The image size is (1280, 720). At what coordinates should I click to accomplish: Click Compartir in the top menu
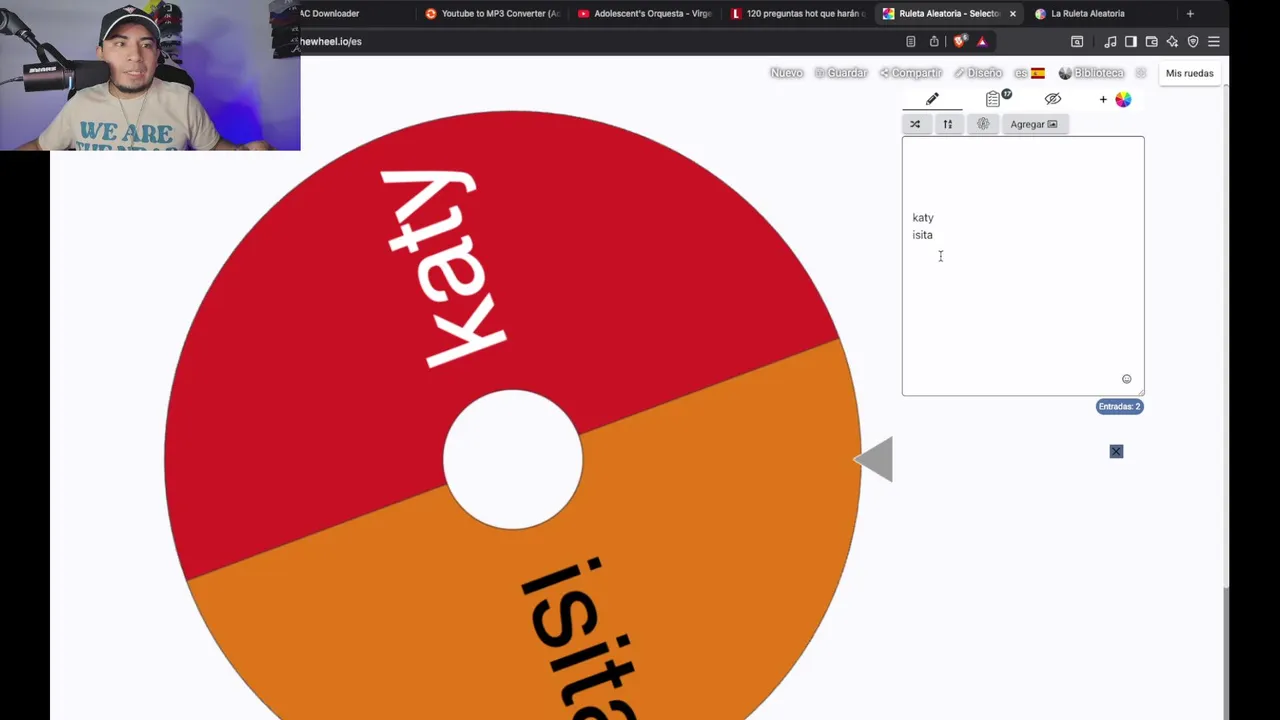pos(911,73)
